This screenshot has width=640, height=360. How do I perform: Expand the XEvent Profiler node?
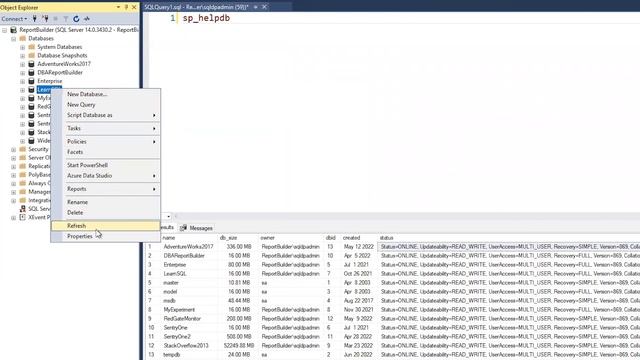point(13,218)
